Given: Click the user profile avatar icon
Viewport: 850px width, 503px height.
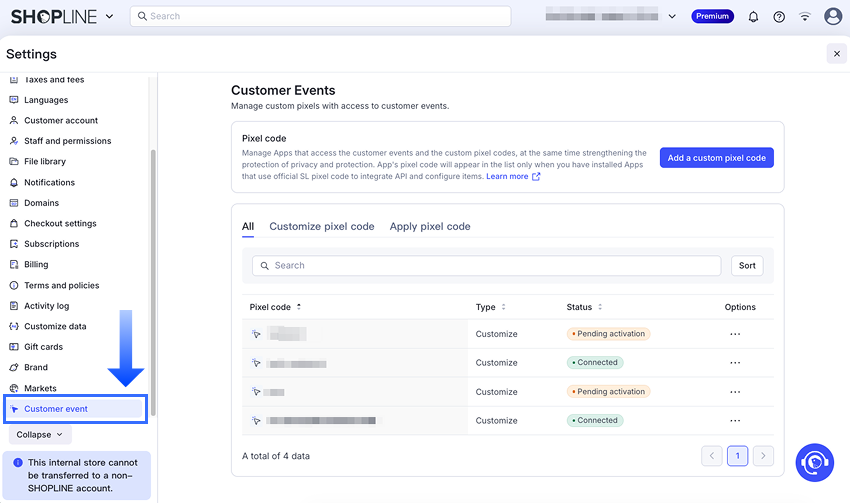Looking at the screenshot, I should point(832,17).
